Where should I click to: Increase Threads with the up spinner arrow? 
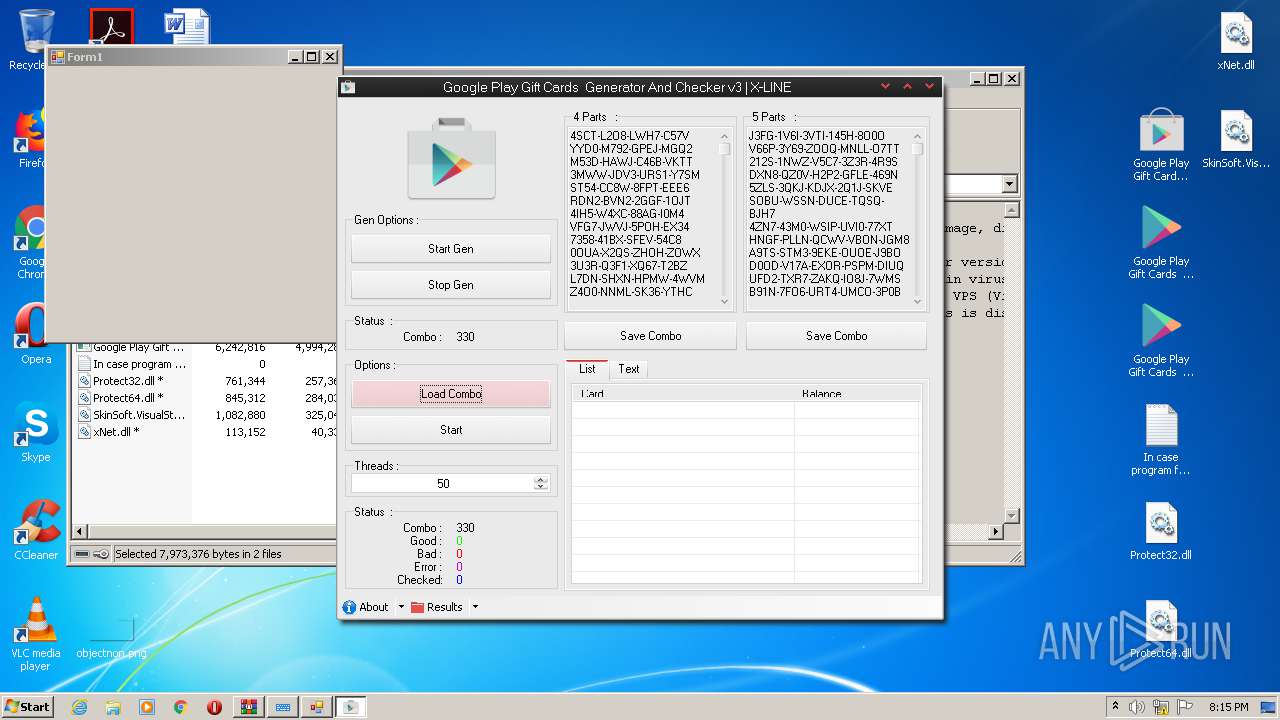[x=541, y=479]
